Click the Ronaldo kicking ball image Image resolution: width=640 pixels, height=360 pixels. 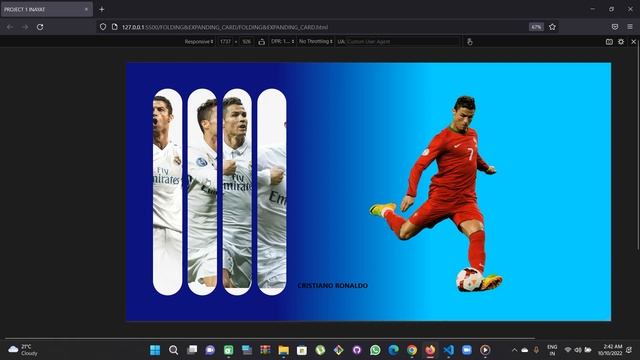coord(437,194)
